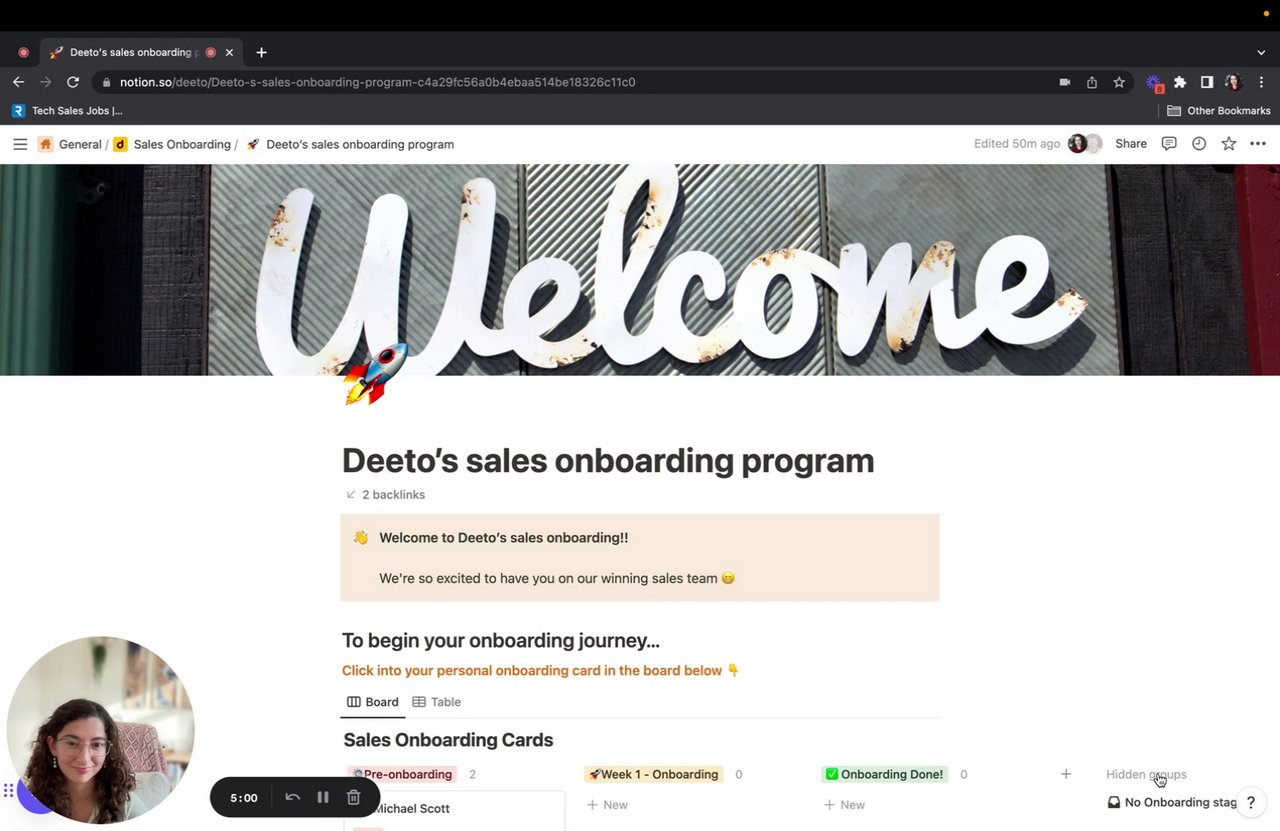Toggle the browser side panel icon
The width and height of the screenshot is (1280, 831).
(1207, 82)
